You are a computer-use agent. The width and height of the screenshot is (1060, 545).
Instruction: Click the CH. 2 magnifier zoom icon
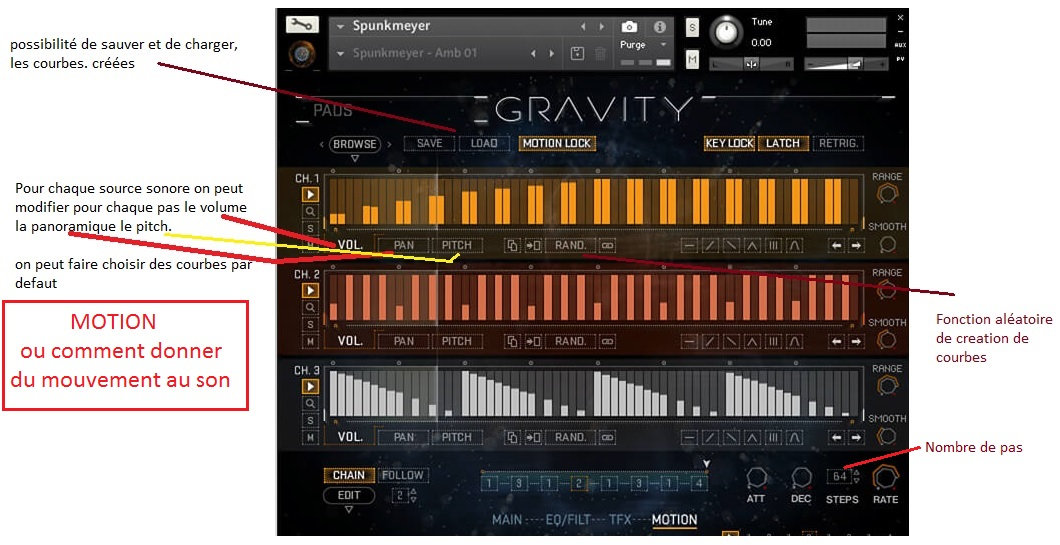310,307
